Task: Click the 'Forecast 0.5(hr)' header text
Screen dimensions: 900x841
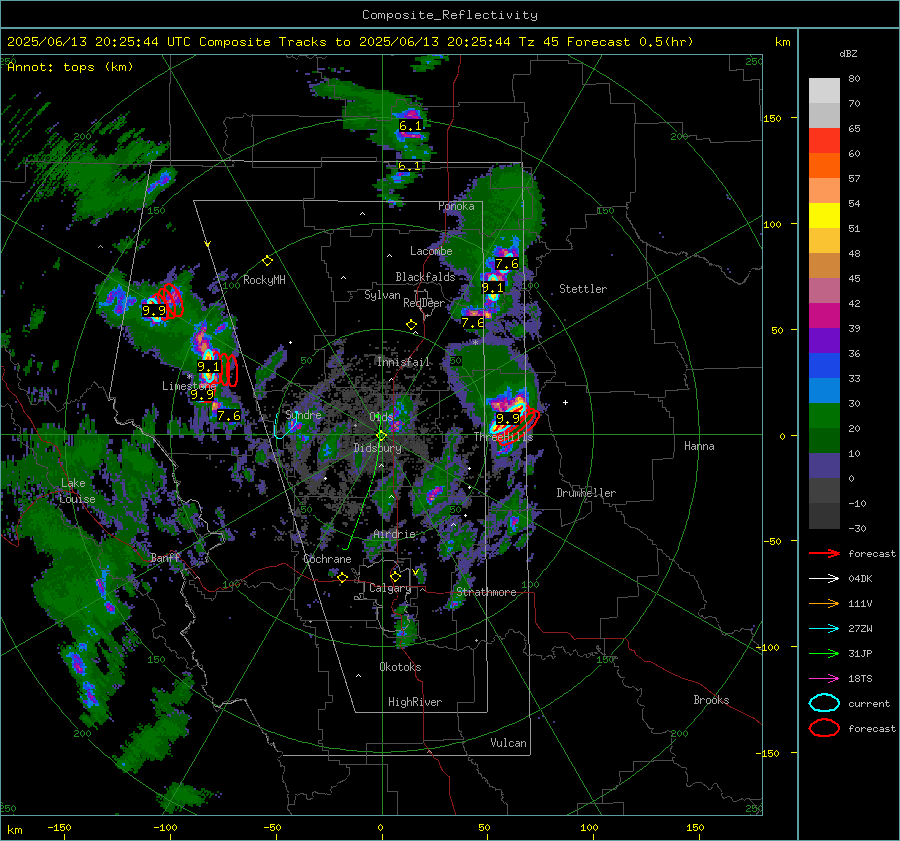Action: coord(630,42)
